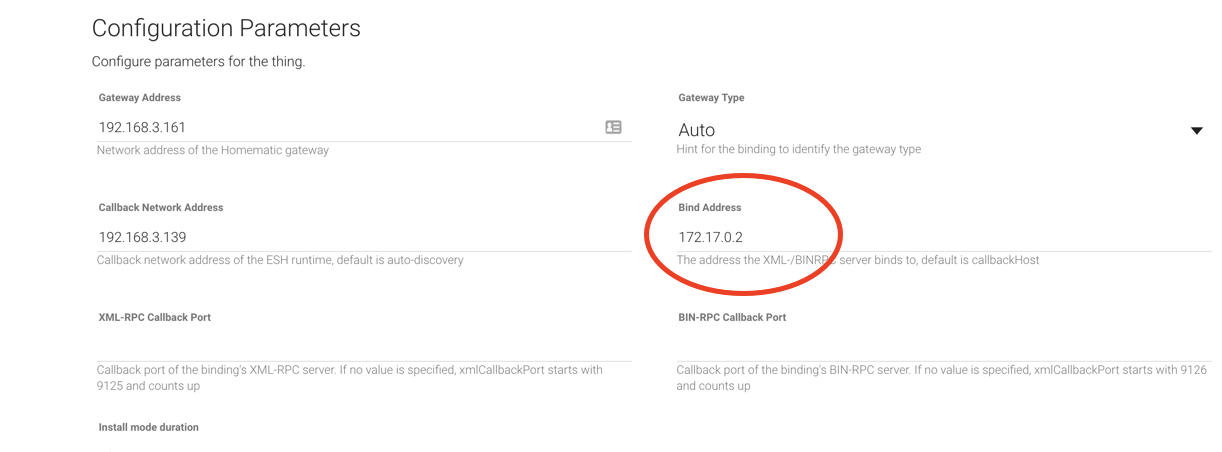The image size is (1222, 452).
Task: Click the 'Configuration Parameters' heading
Action: tap(226, 28)
